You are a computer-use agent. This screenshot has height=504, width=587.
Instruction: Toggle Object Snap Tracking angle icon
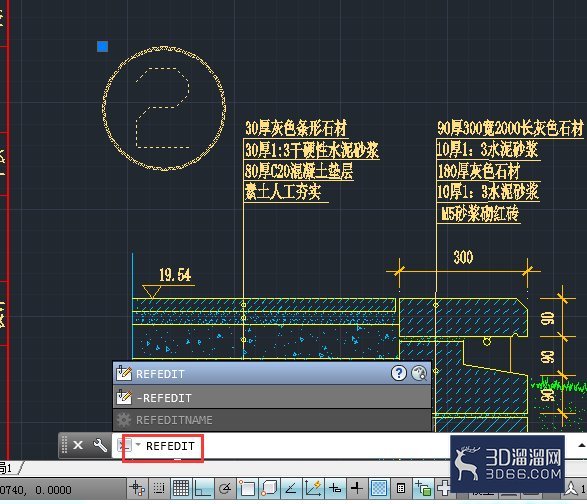pyautogui.click(x=291, y=488)
